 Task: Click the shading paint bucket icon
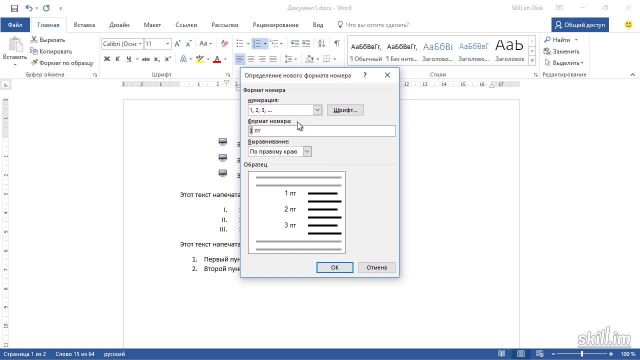[x=310, y=59]
